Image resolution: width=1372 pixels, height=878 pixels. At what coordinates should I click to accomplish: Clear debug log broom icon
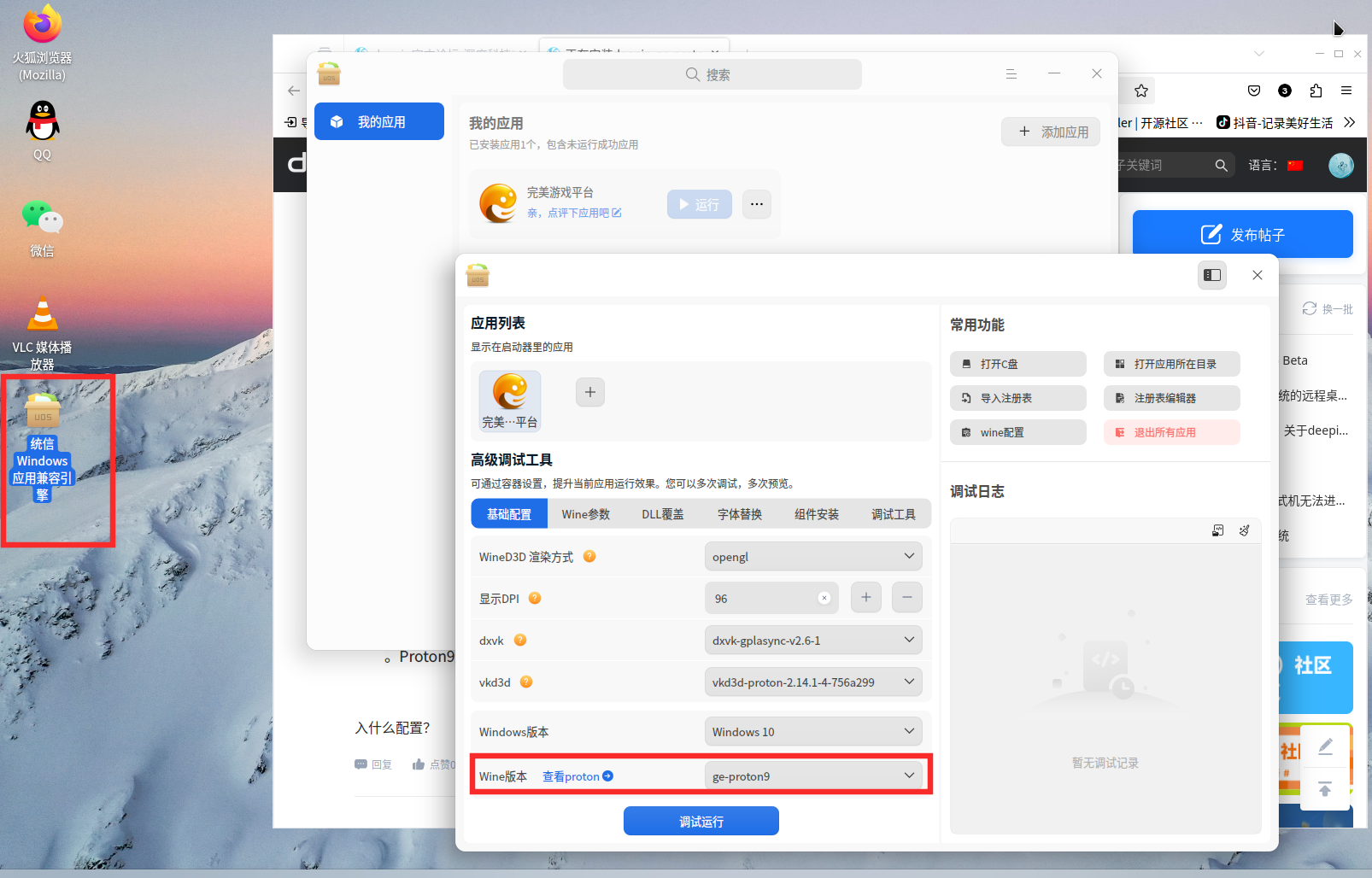click(1245, 530)
